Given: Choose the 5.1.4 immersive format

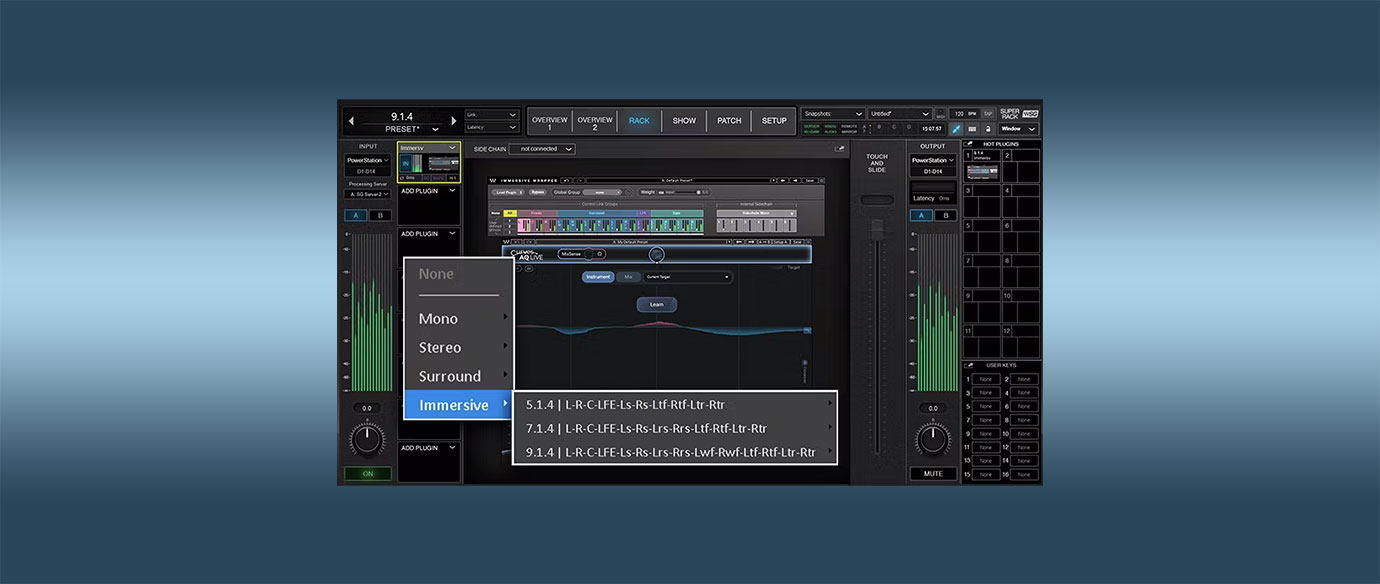Looking at the screenshot, I should pos(675,404).
